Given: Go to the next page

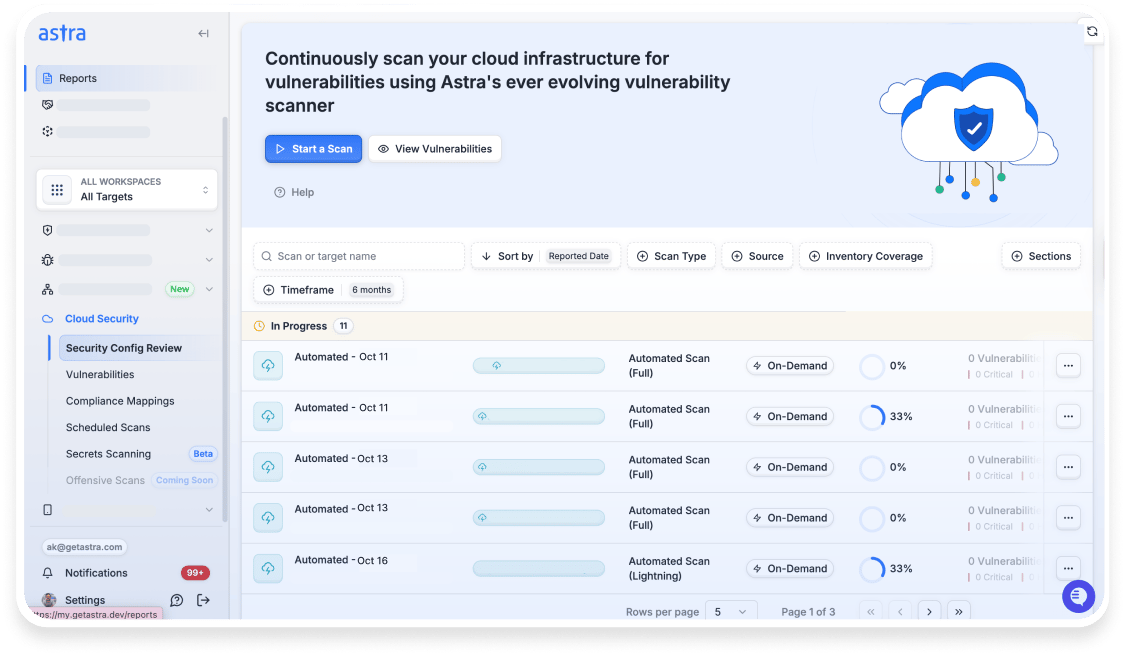Looking at the screenshot, I should coord(929,612).
